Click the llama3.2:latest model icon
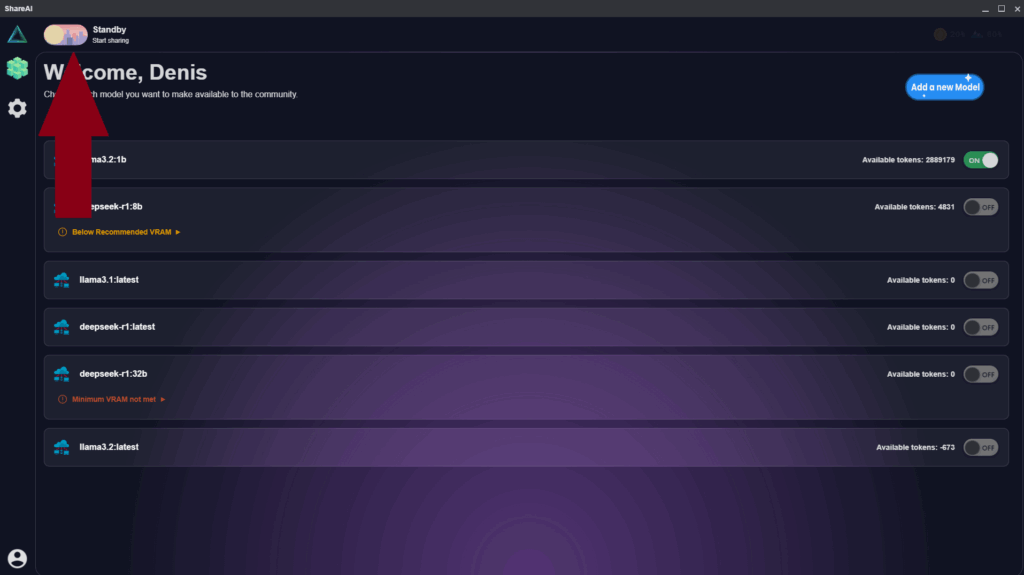This screenshot has height=575, width=1024. (61, 448)
